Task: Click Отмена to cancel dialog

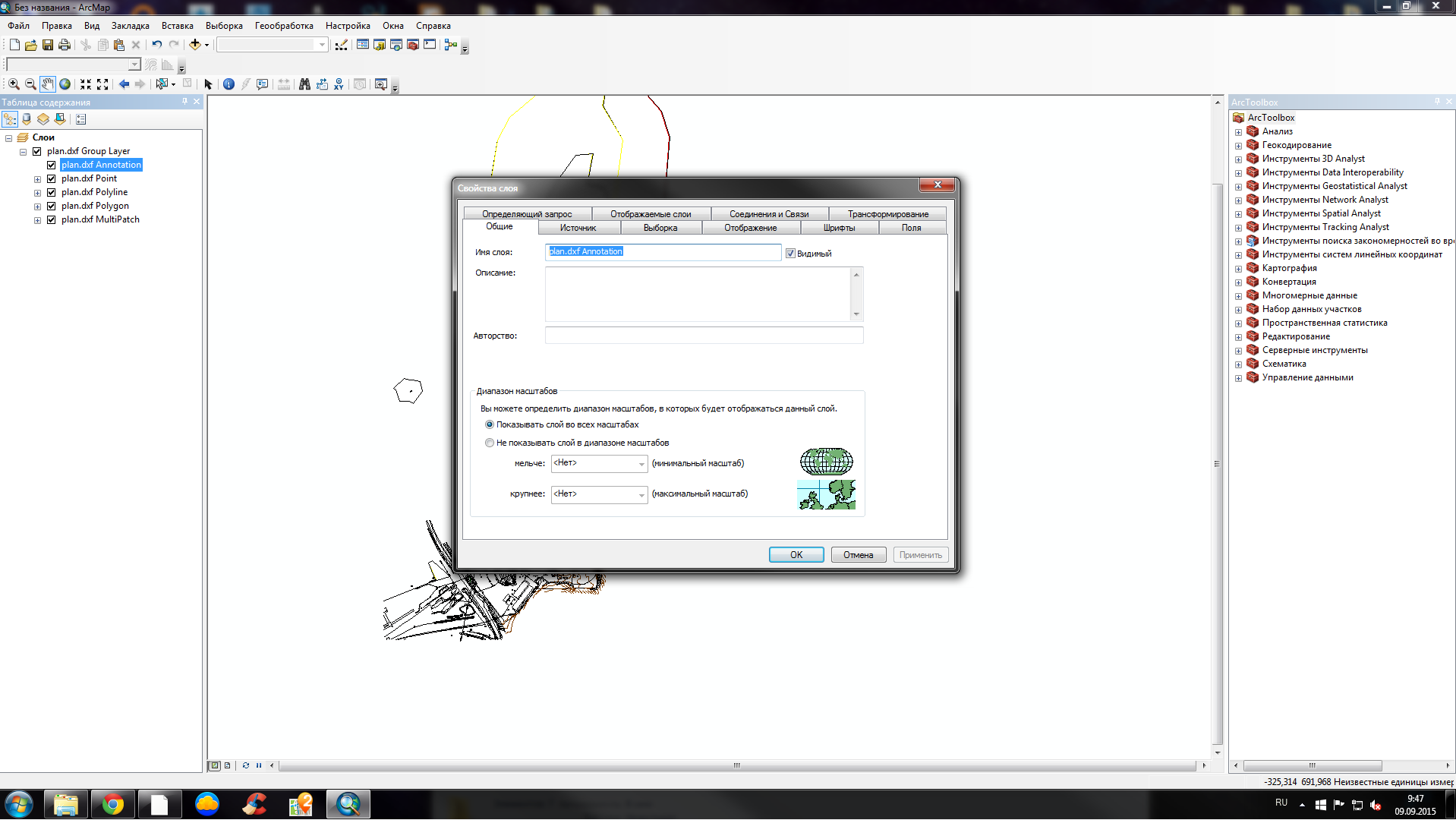Action: point(859,555)
